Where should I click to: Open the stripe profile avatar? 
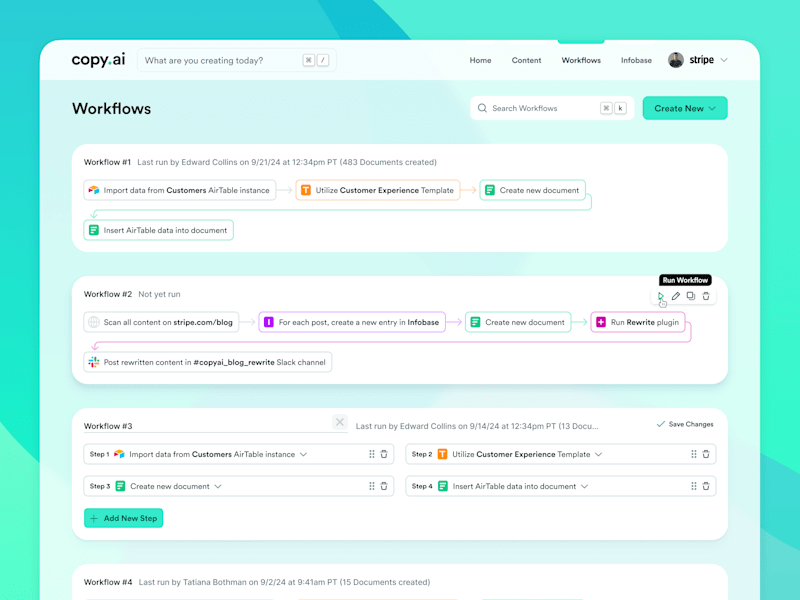pyautogui.click(x=676, y=60)
